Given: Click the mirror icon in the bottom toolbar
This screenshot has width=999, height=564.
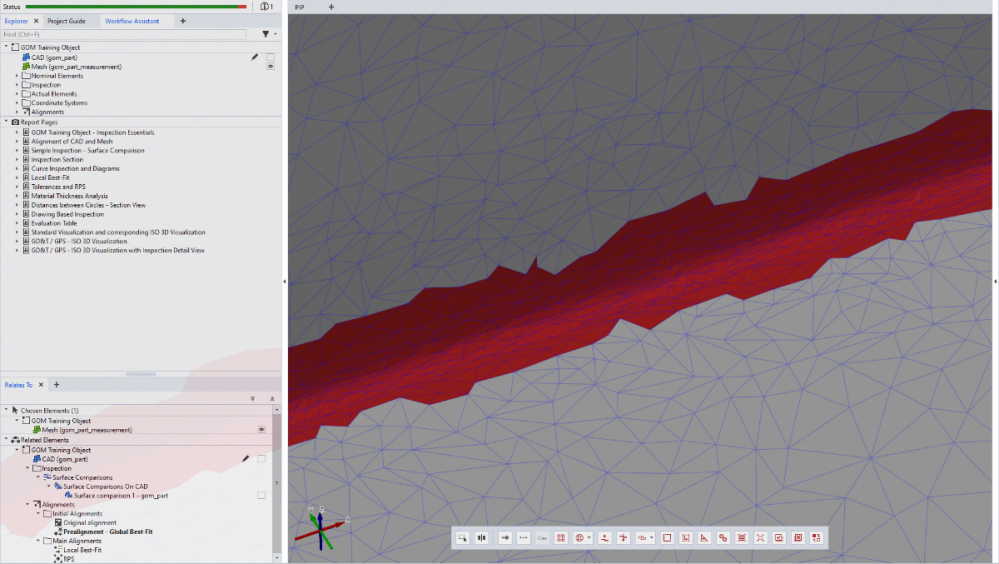Looking at the screenshot, I should click(x=482, y=538).
